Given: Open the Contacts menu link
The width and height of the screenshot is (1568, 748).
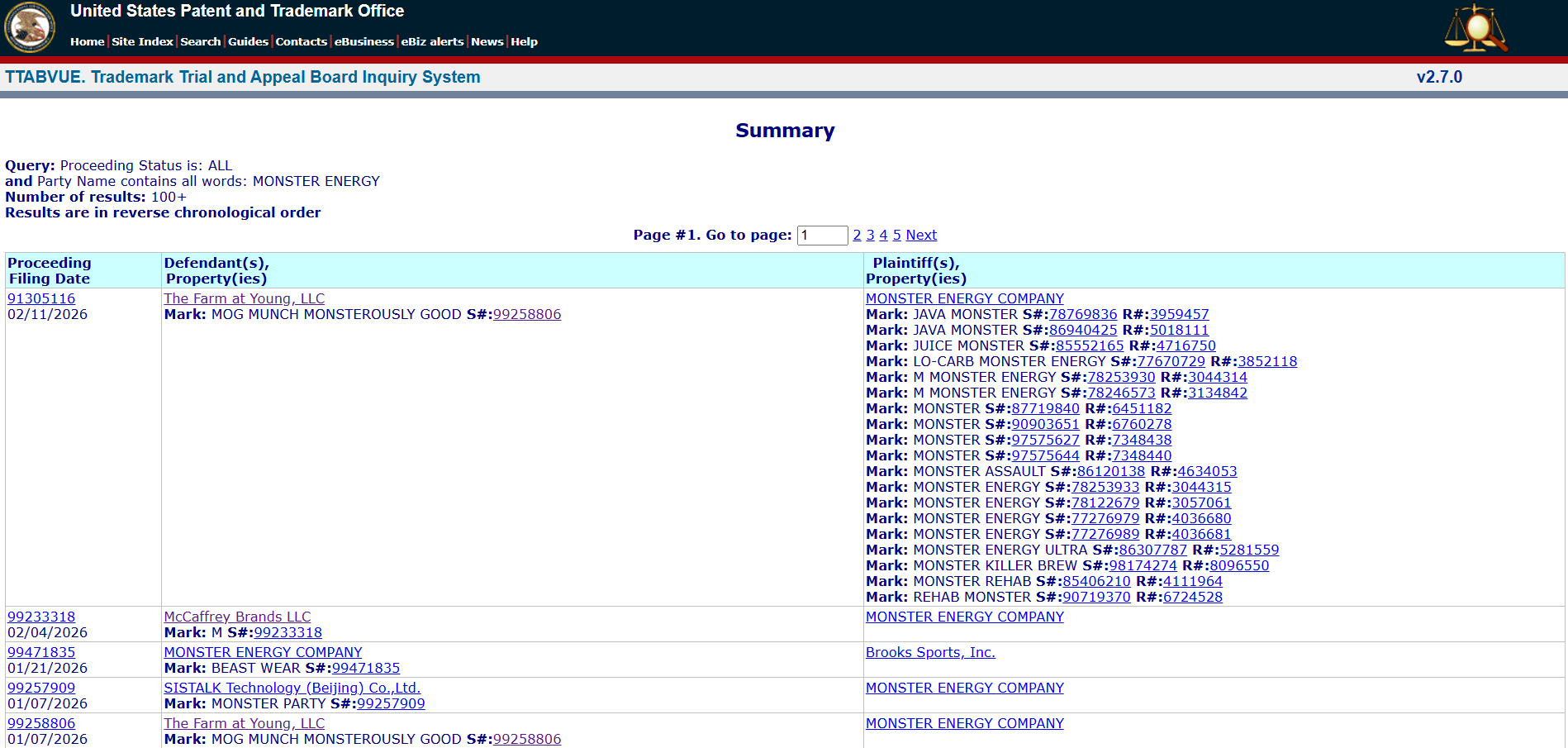Looking at the screenshot, I should tap(301, 41).
